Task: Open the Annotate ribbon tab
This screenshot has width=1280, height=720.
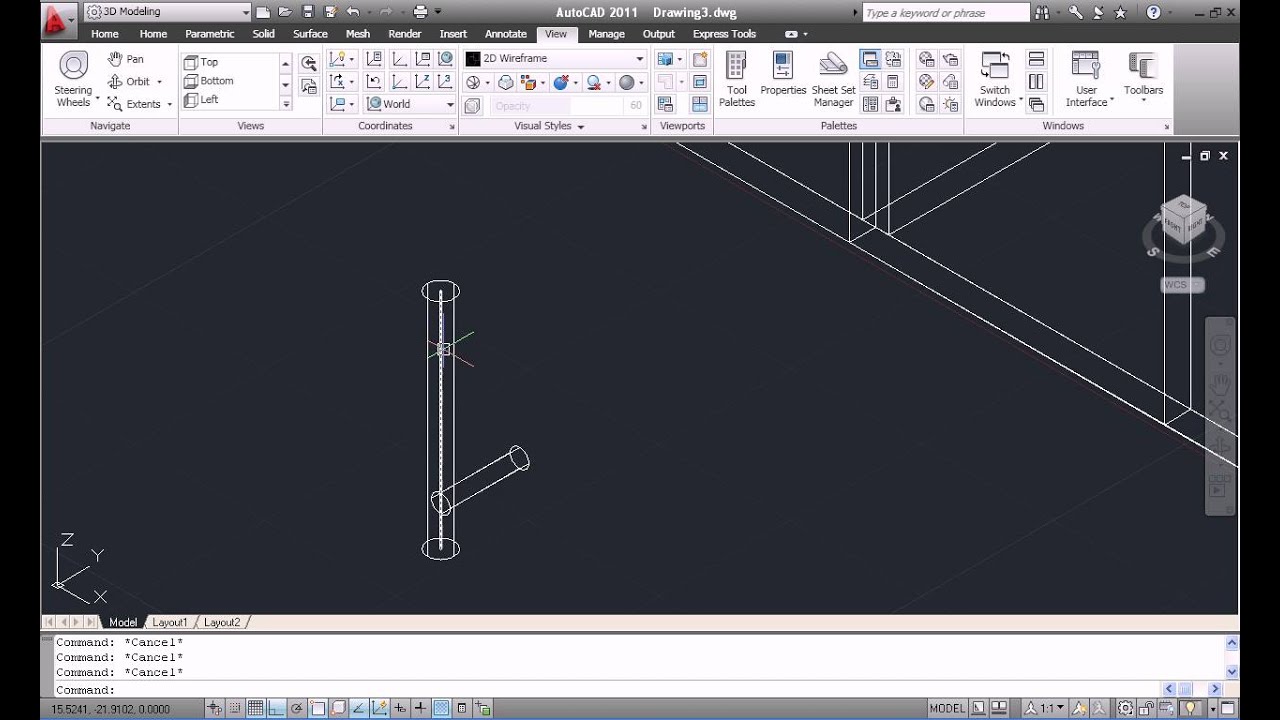Action: [505, 34]
